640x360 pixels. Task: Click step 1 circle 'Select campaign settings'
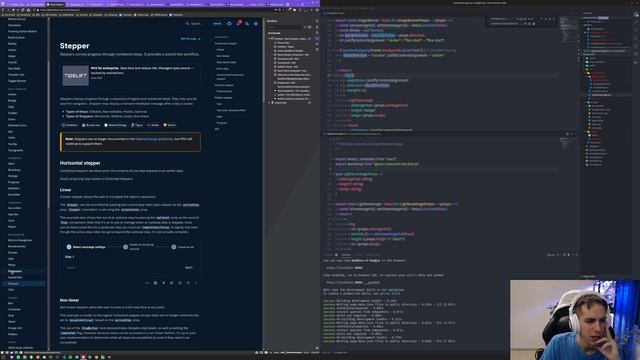(x=69, y=247)
